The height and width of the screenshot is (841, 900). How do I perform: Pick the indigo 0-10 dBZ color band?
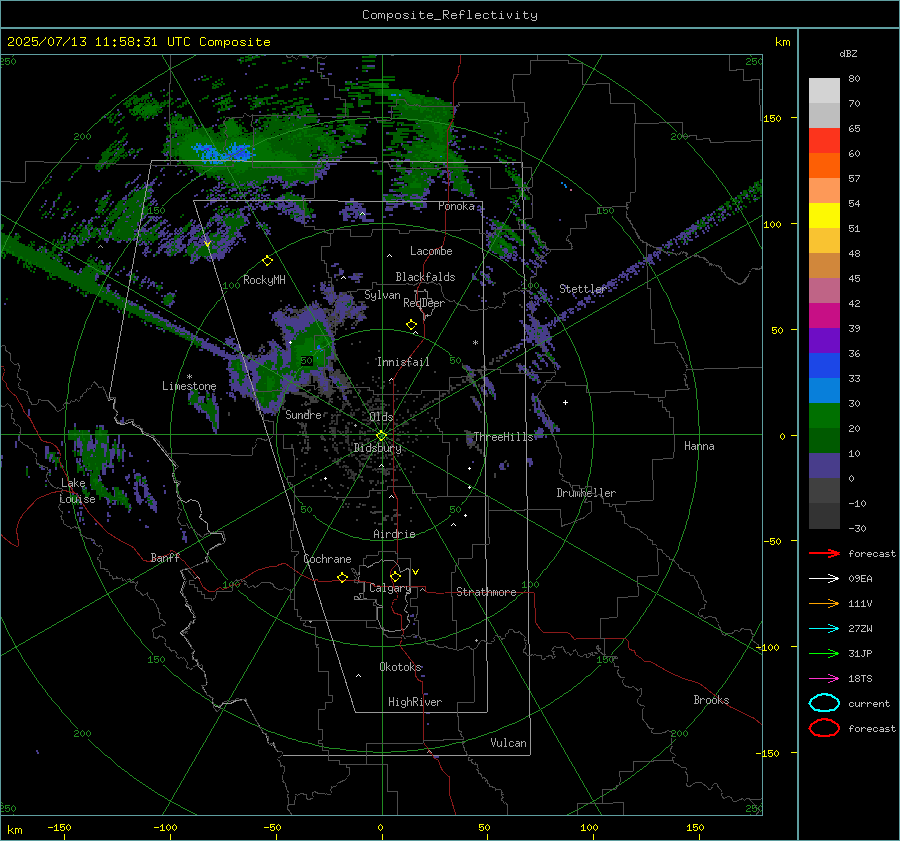click(824, 466)
